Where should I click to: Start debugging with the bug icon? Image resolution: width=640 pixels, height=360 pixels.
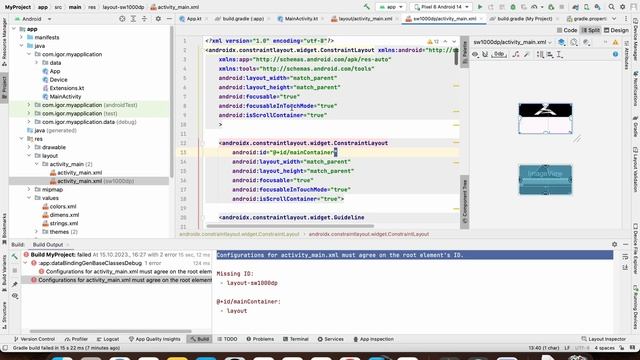tap(513, 7)
